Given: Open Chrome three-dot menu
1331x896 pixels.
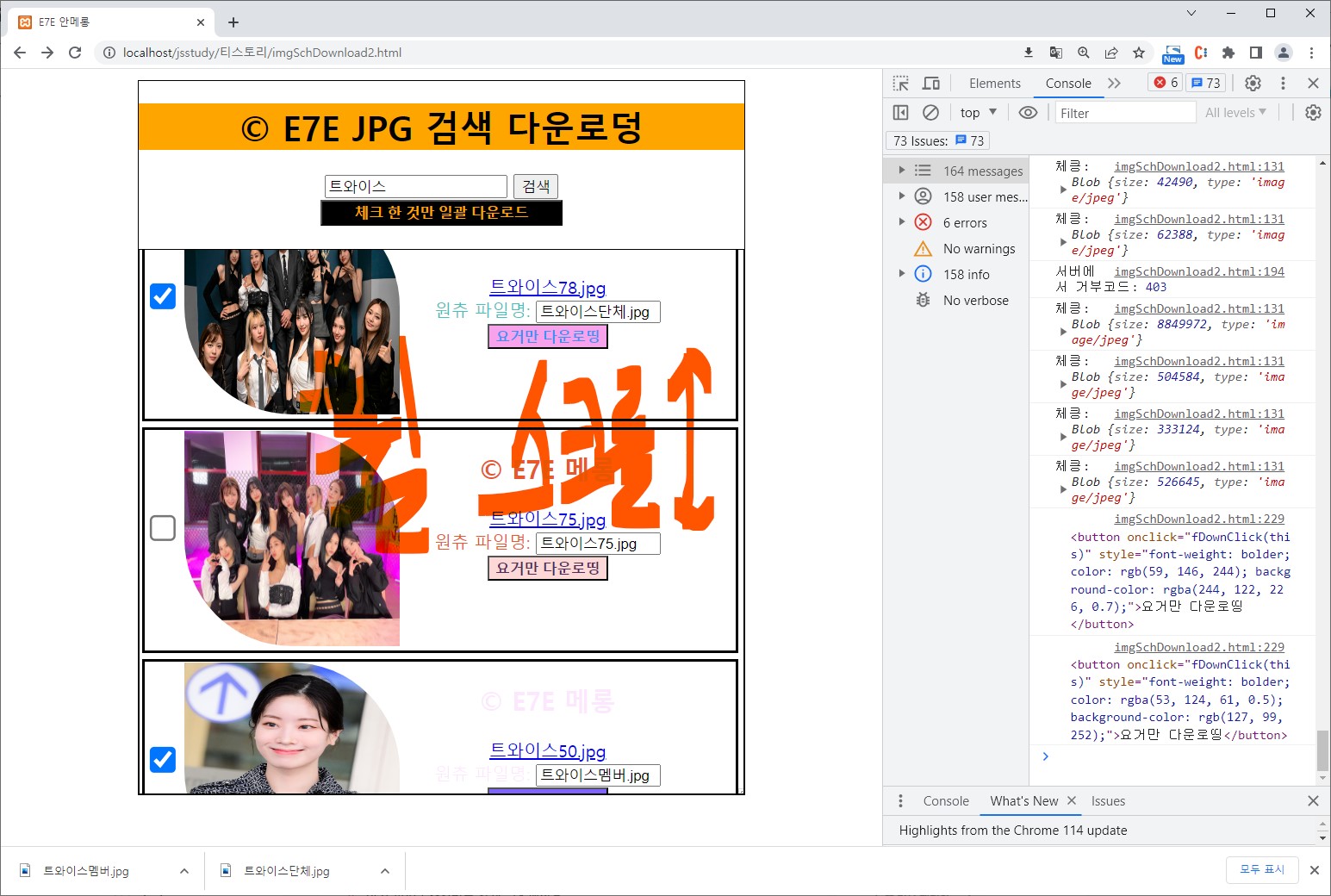Looking at the screenshot, I should tap(1311, 53).
